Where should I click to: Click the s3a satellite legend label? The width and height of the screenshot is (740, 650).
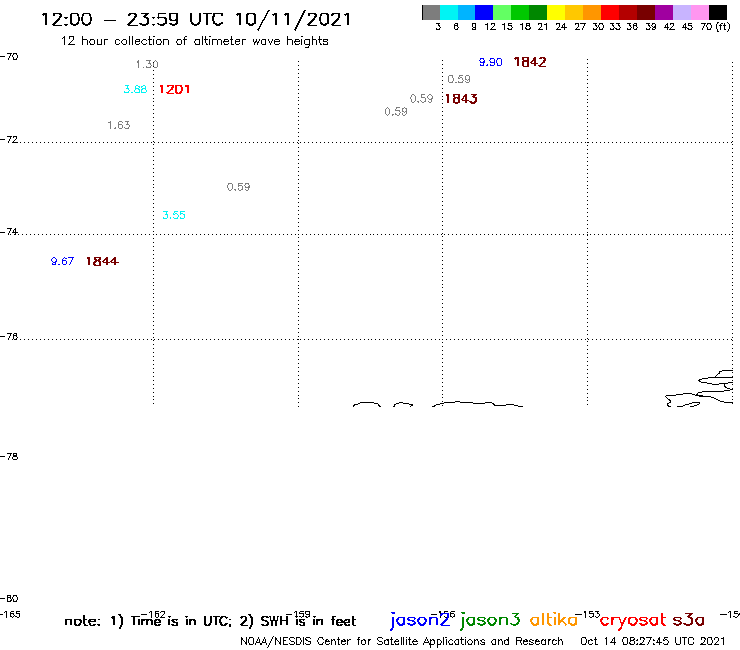(x=689, y=620)
